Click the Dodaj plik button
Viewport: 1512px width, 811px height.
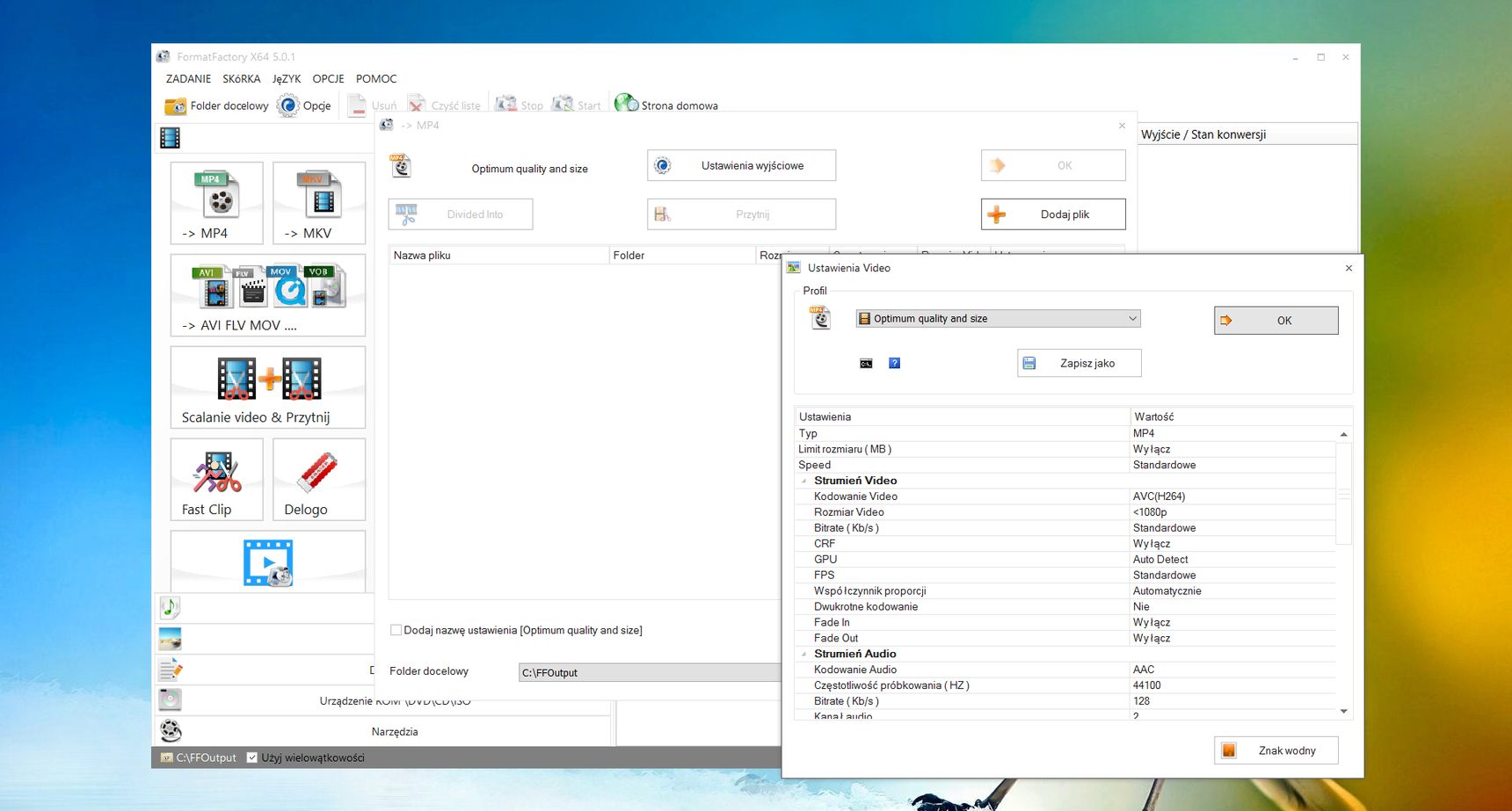1053,214
